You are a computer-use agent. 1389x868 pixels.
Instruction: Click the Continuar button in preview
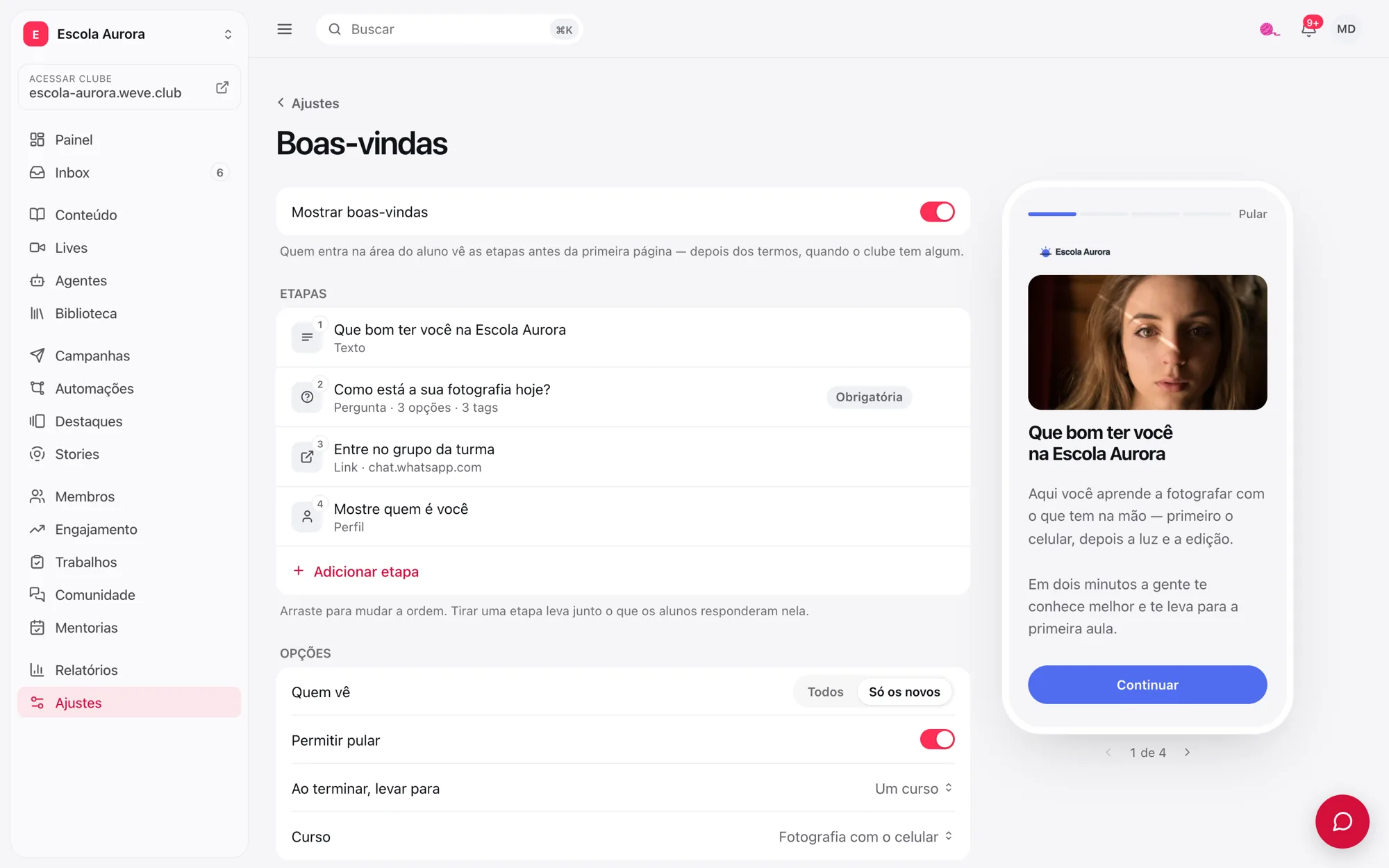click(x=1147, y=685)
